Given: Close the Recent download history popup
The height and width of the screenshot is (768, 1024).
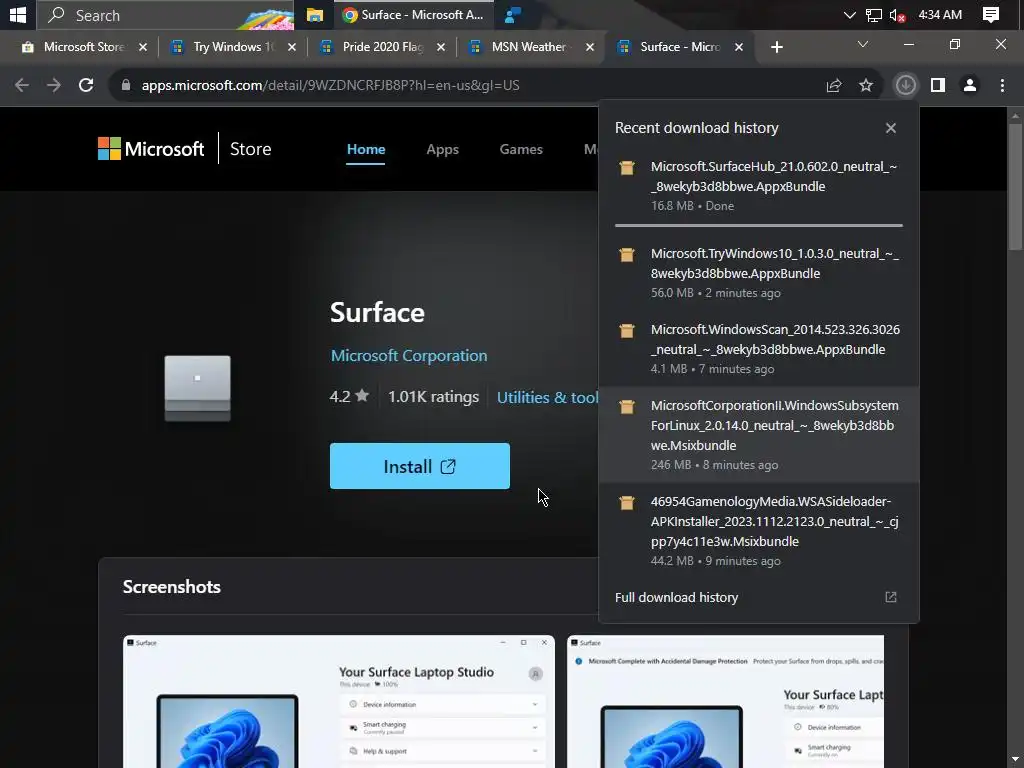Looking at the screenshot, I should pyautogui.click(x=891, y=128).
